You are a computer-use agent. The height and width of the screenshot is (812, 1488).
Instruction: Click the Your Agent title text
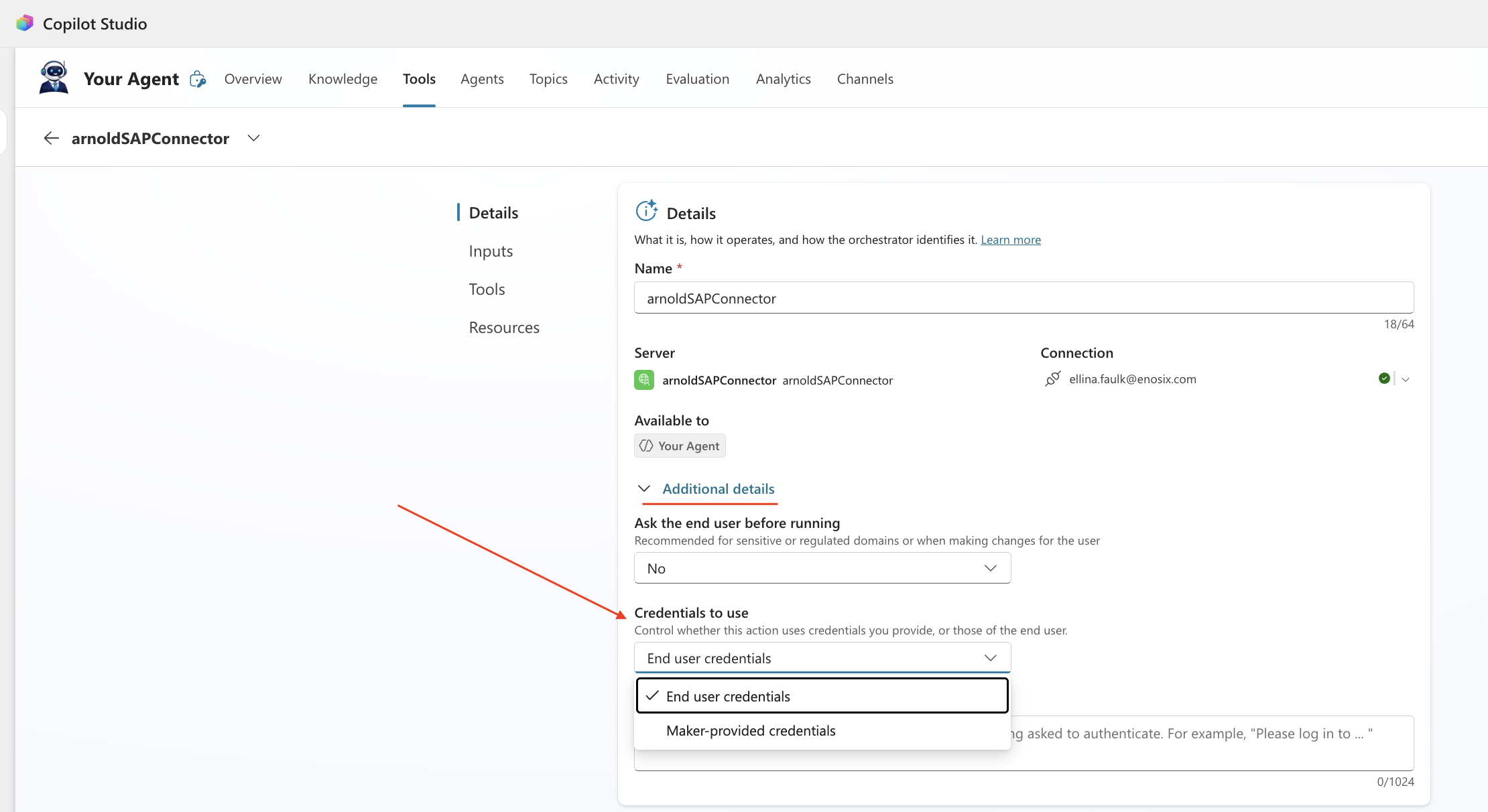pyautogui.click(x=131, y=79)
